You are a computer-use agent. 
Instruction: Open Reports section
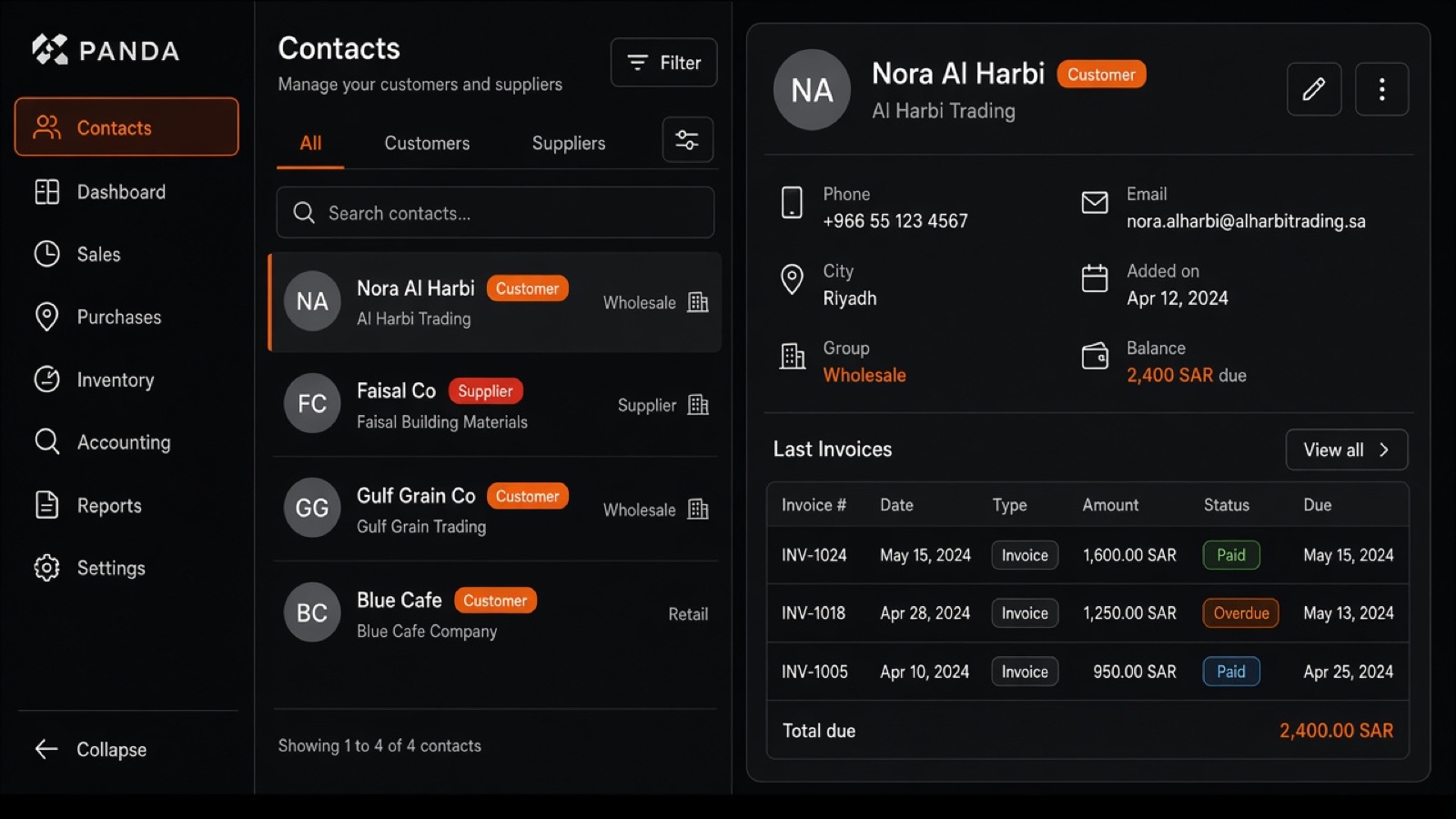click(126, 505)
